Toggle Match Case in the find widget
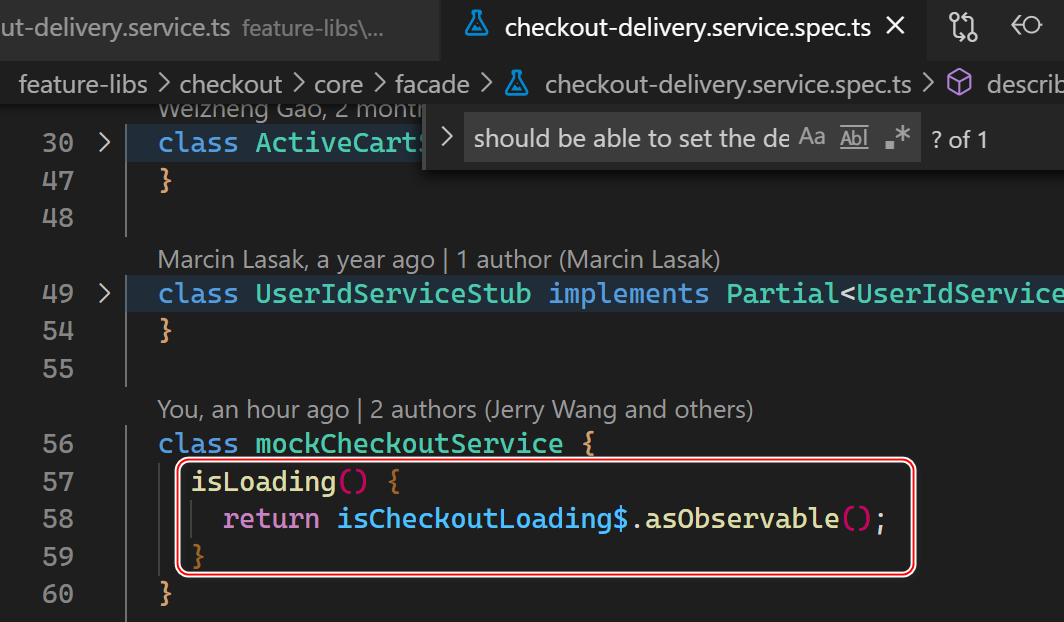Screen dimensions: 1064x622 [x=812, y=138]
